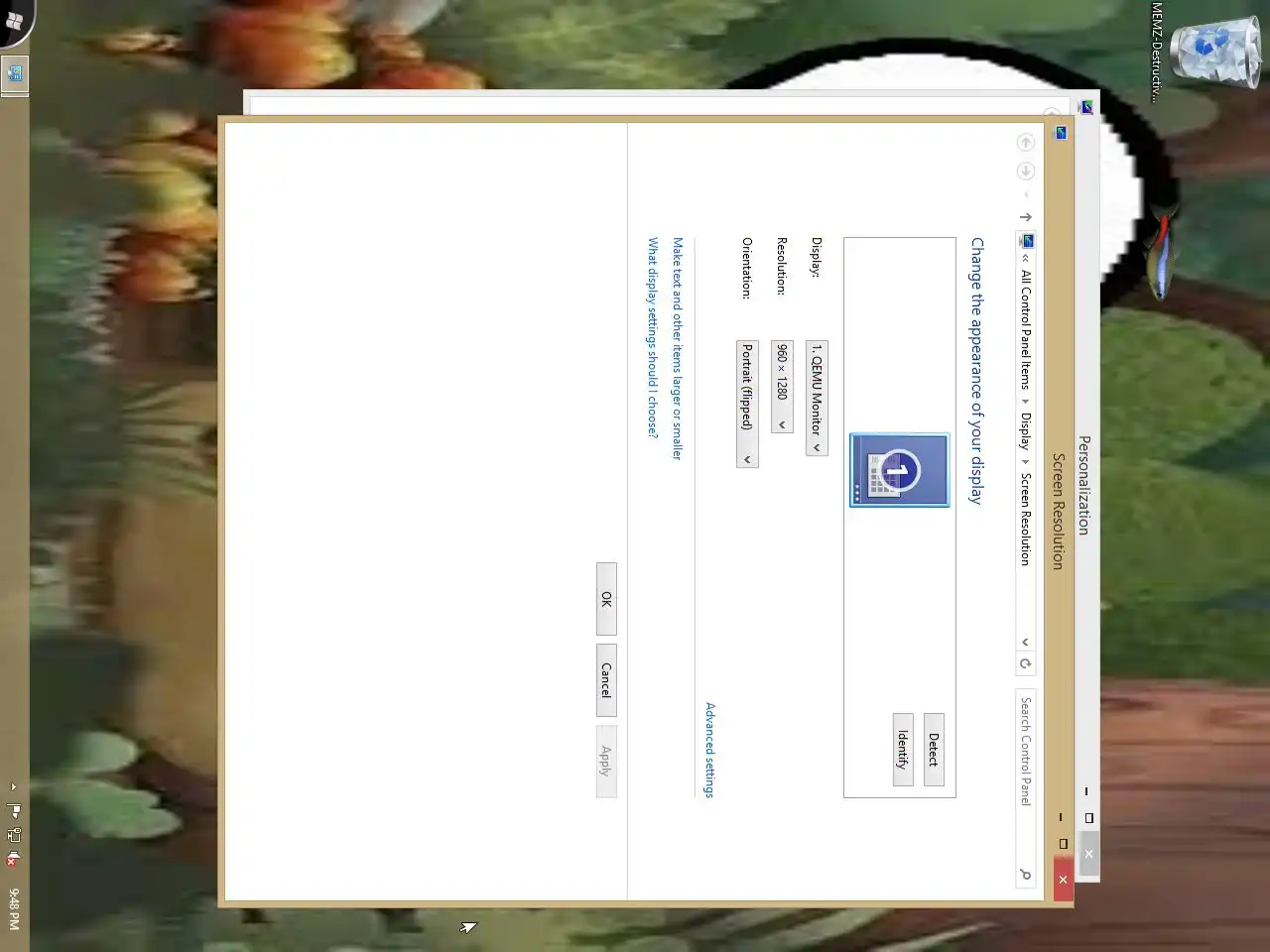1270x952 pixels.
Task: Open the Orientation Portrait (flipped) dropdown
Action: pyautogui.click(x=747, y=405)
